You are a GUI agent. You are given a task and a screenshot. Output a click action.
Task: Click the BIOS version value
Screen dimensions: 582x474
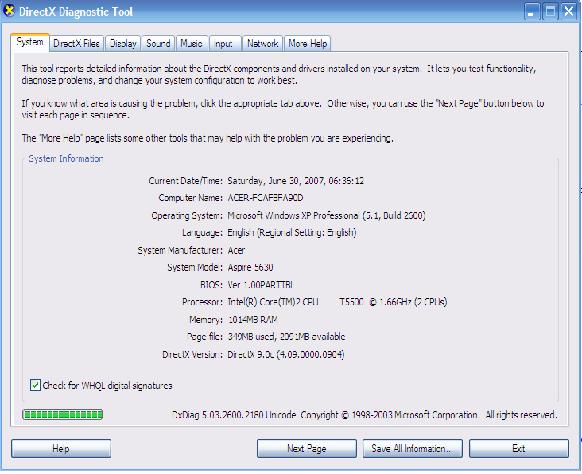click(260, 285)
